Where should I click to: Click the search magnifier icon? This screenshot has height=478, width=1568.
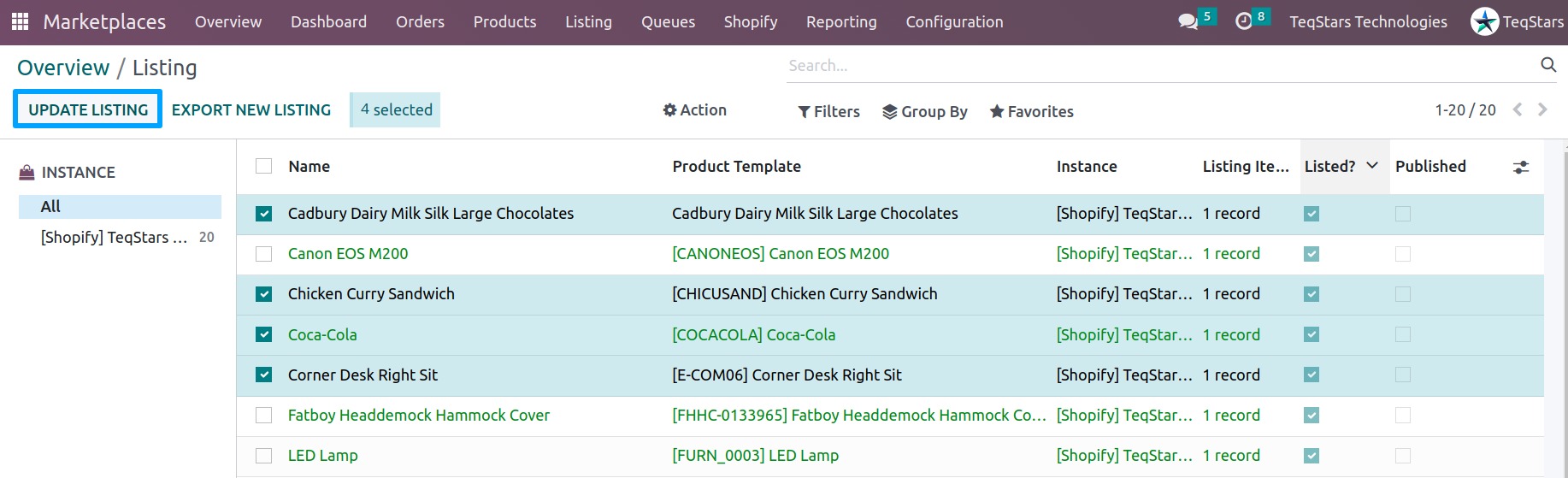(x=1548, y=65)
